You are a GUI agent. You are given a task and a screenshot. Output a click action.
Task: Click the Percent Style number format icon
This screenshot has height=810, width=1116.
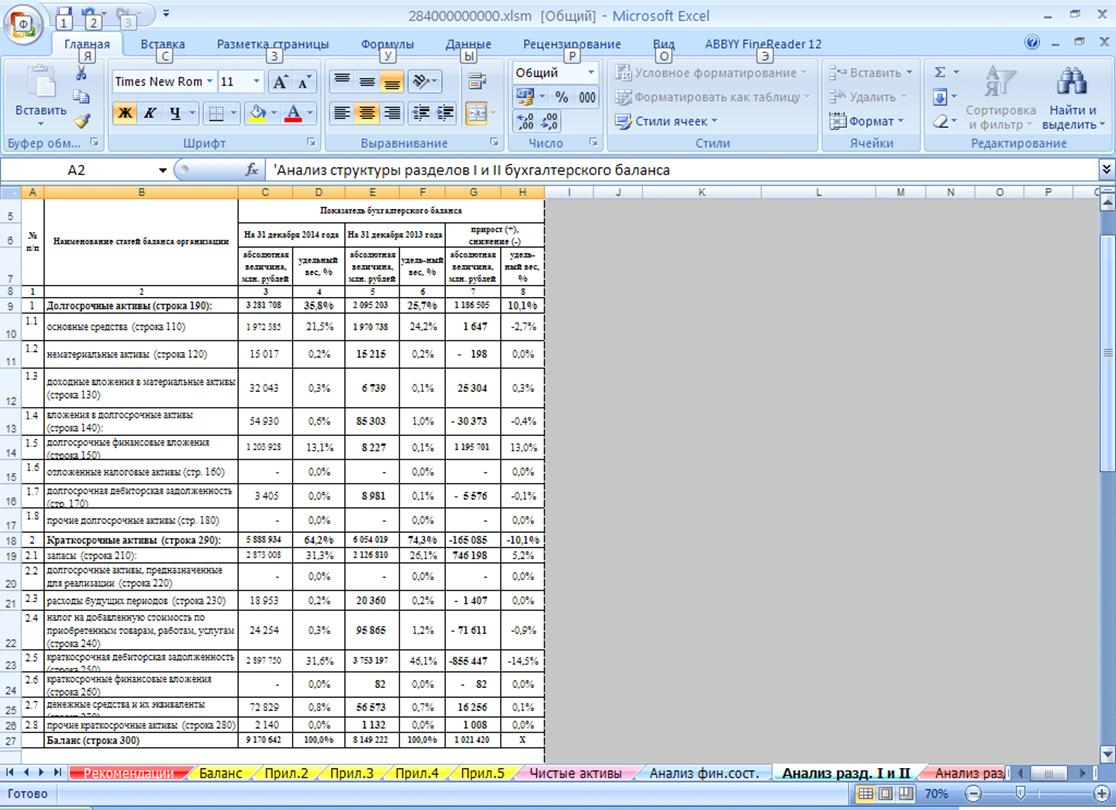561,97
